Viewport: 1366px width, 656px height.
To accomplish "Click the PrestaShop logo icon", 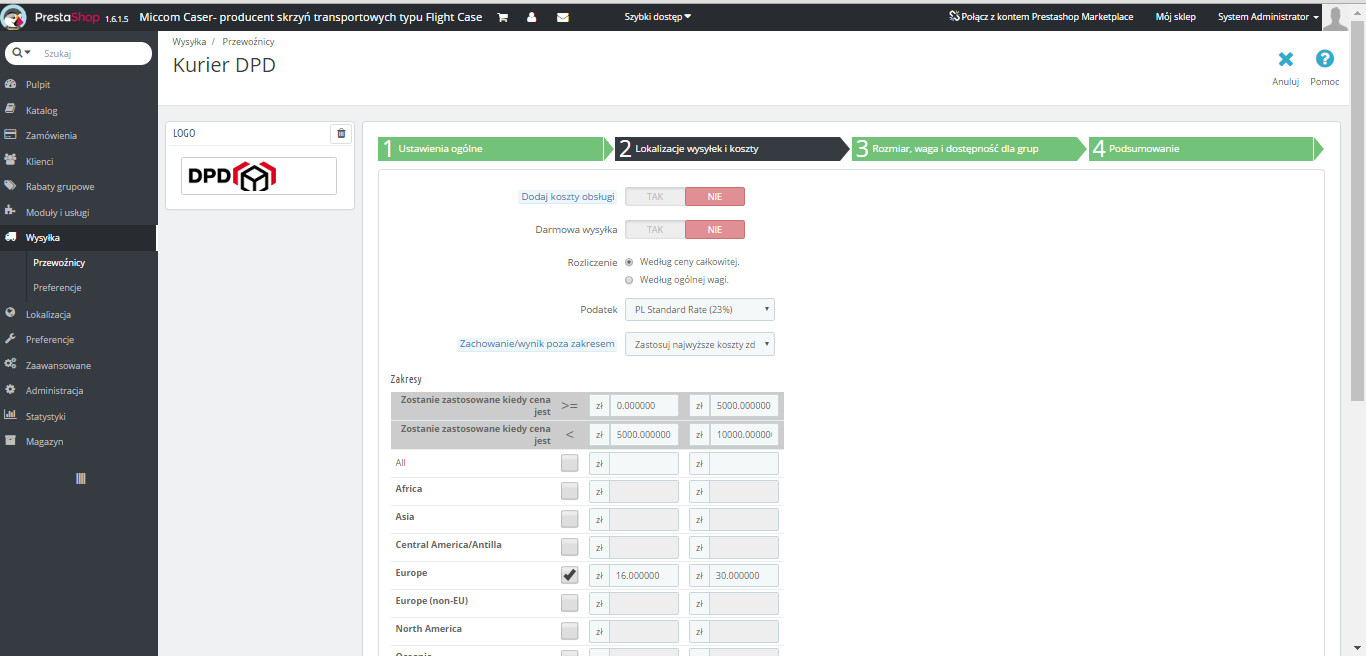I will point(13,17).
